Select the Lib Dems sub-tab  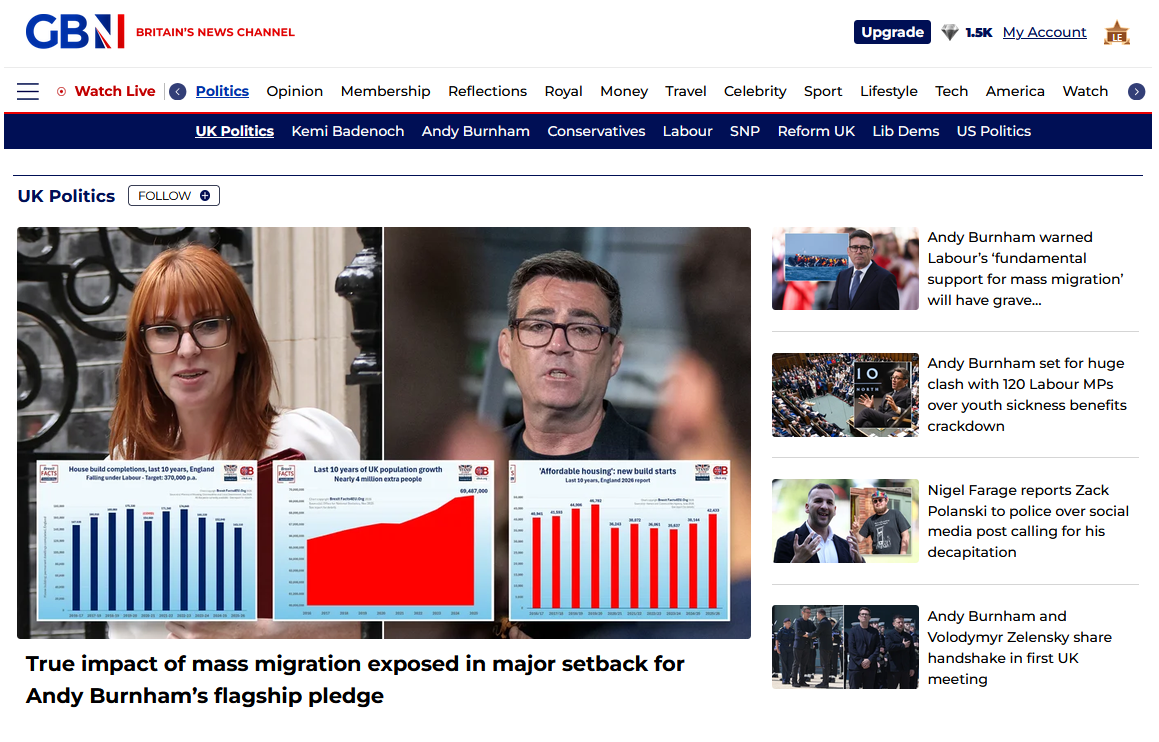pyautogui.click(x=905, y=132)
